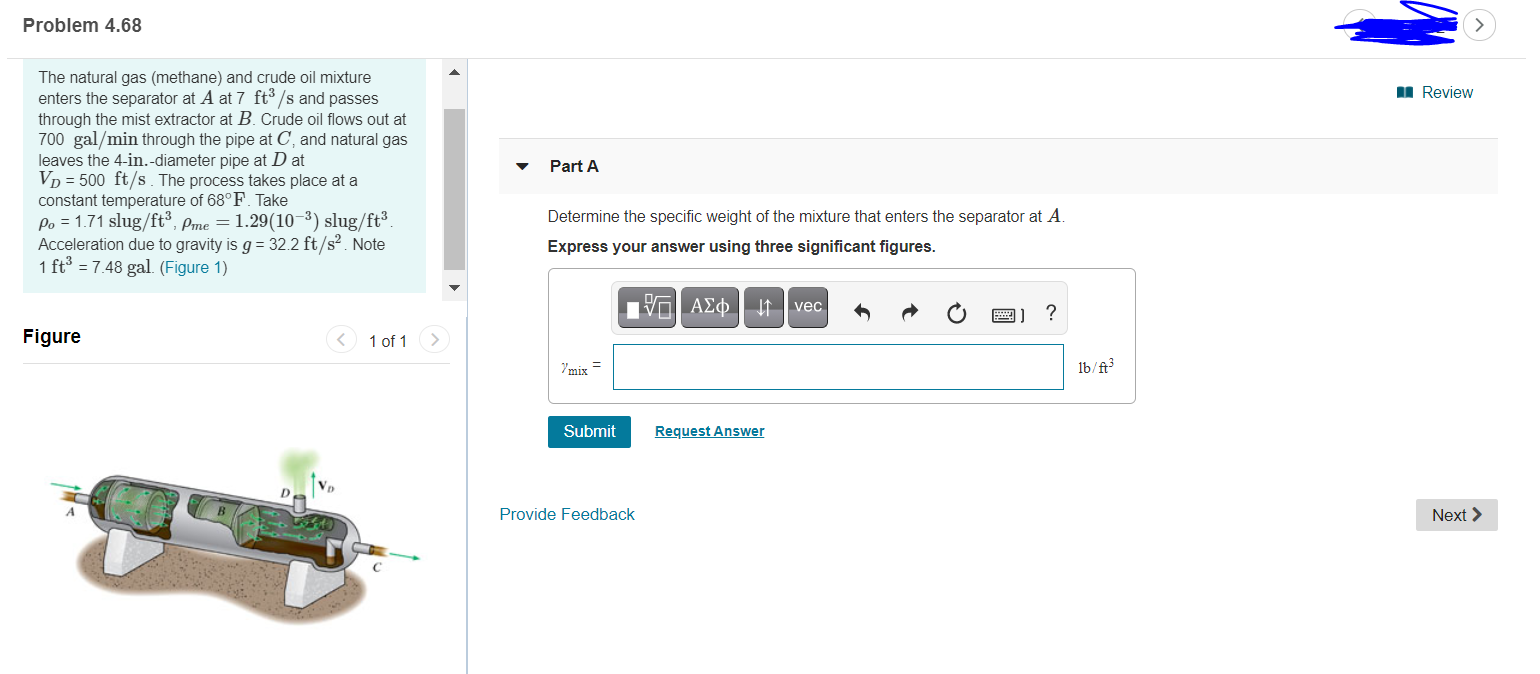Screen dimensions: 1540x674
Task: Open the math template palette in the equation toolbar
Action: [647, 307]
